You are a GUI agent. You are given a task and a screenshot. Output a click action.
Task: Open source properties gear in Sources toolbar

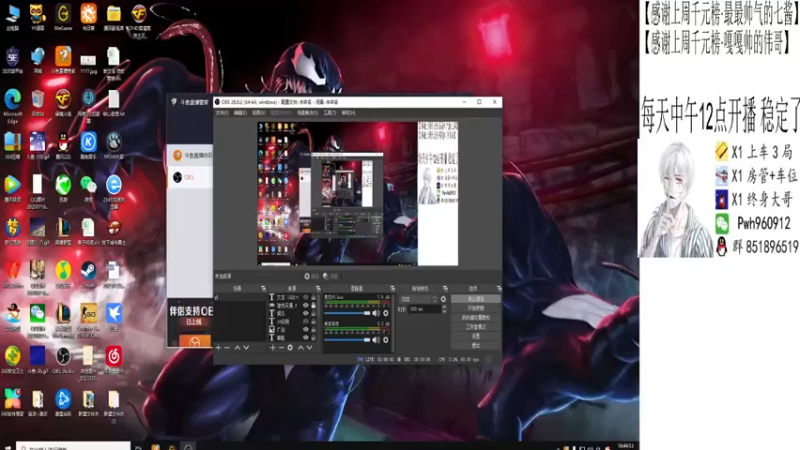(290, 347)
